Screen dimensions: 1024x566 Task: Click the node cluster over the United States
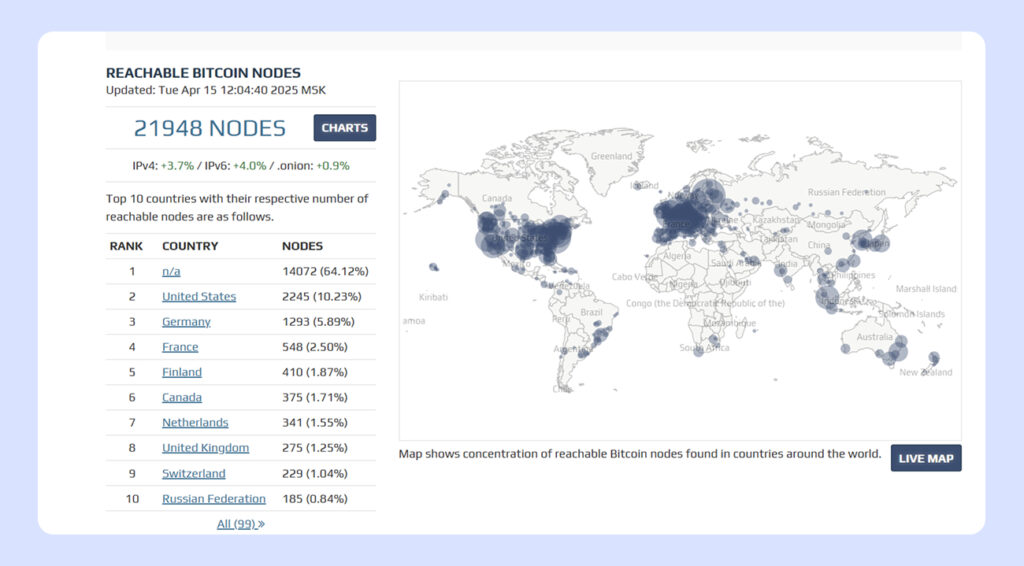[x=529, y=237]
